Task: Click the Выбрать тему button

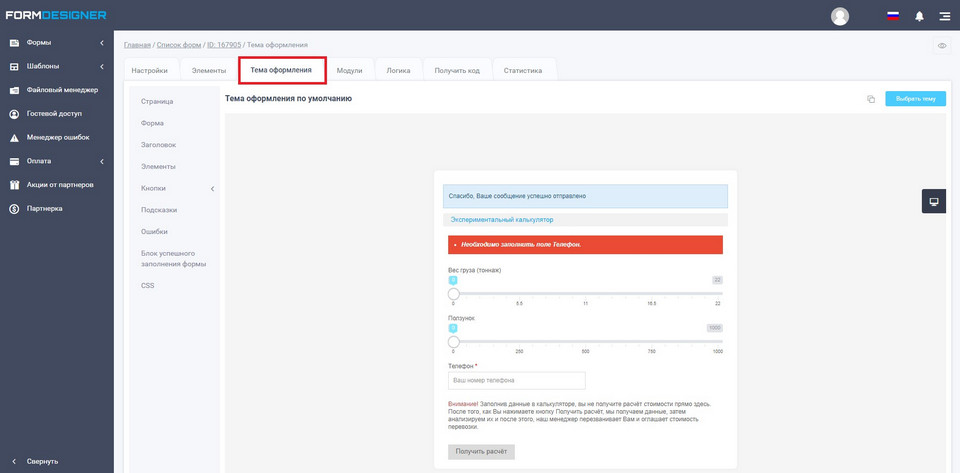Action: [x=915, y=99]
